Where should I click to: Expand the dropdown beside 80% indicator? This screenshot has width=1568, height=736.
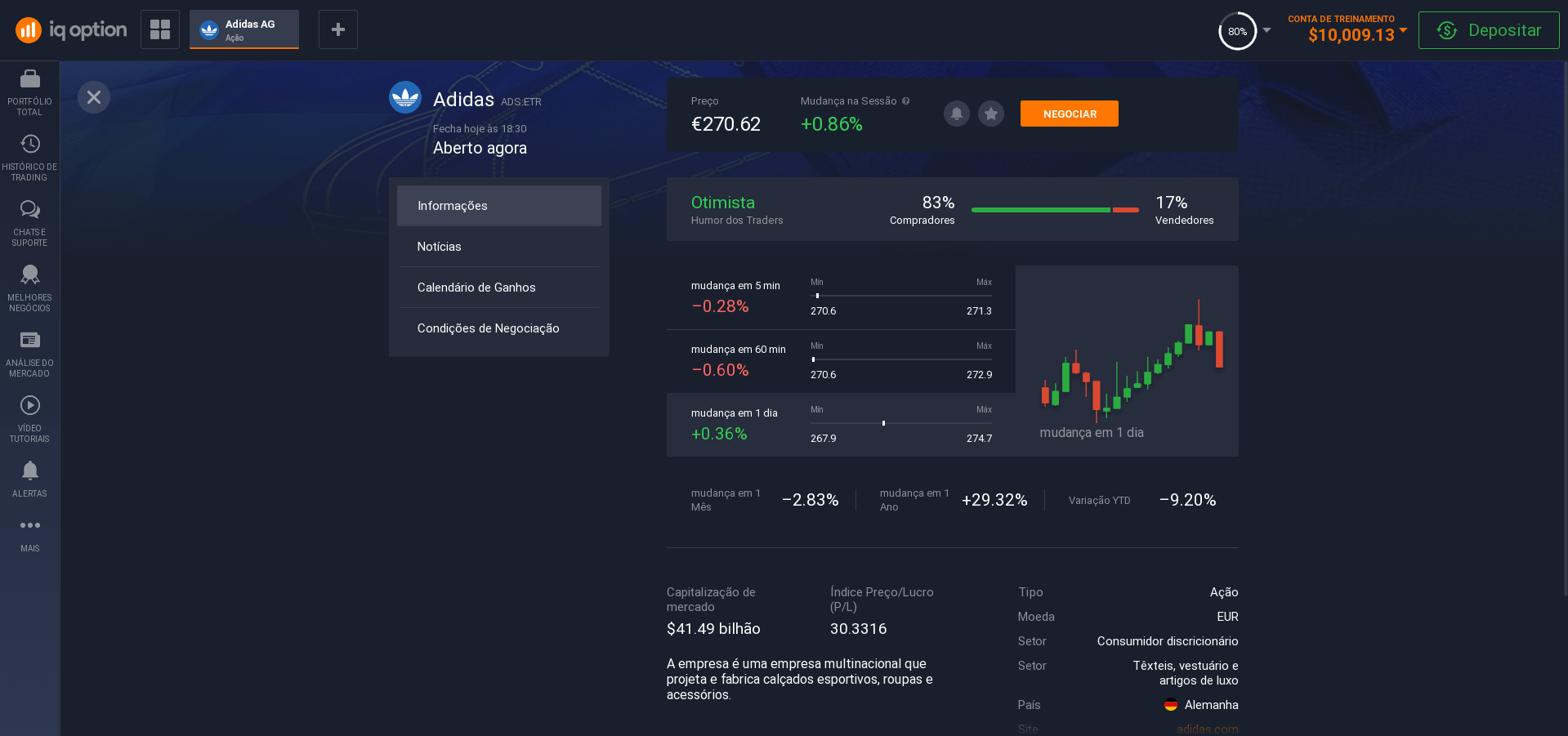tap(1266, 30)
